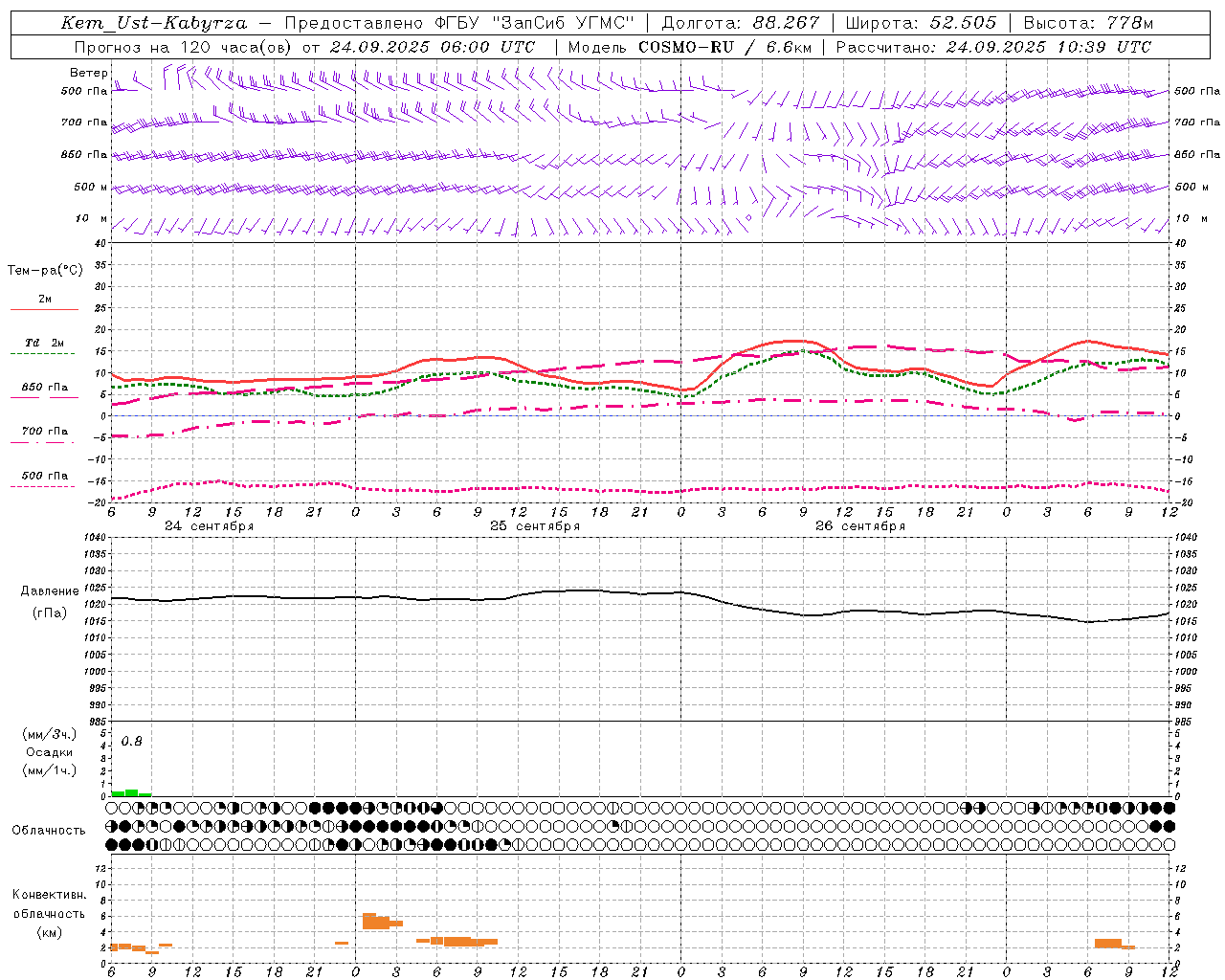Image resolution: width=1225 pixels, height=980 pixels.
Task: Click the left 700 гПа wind level label
Action: coord(84,122)
